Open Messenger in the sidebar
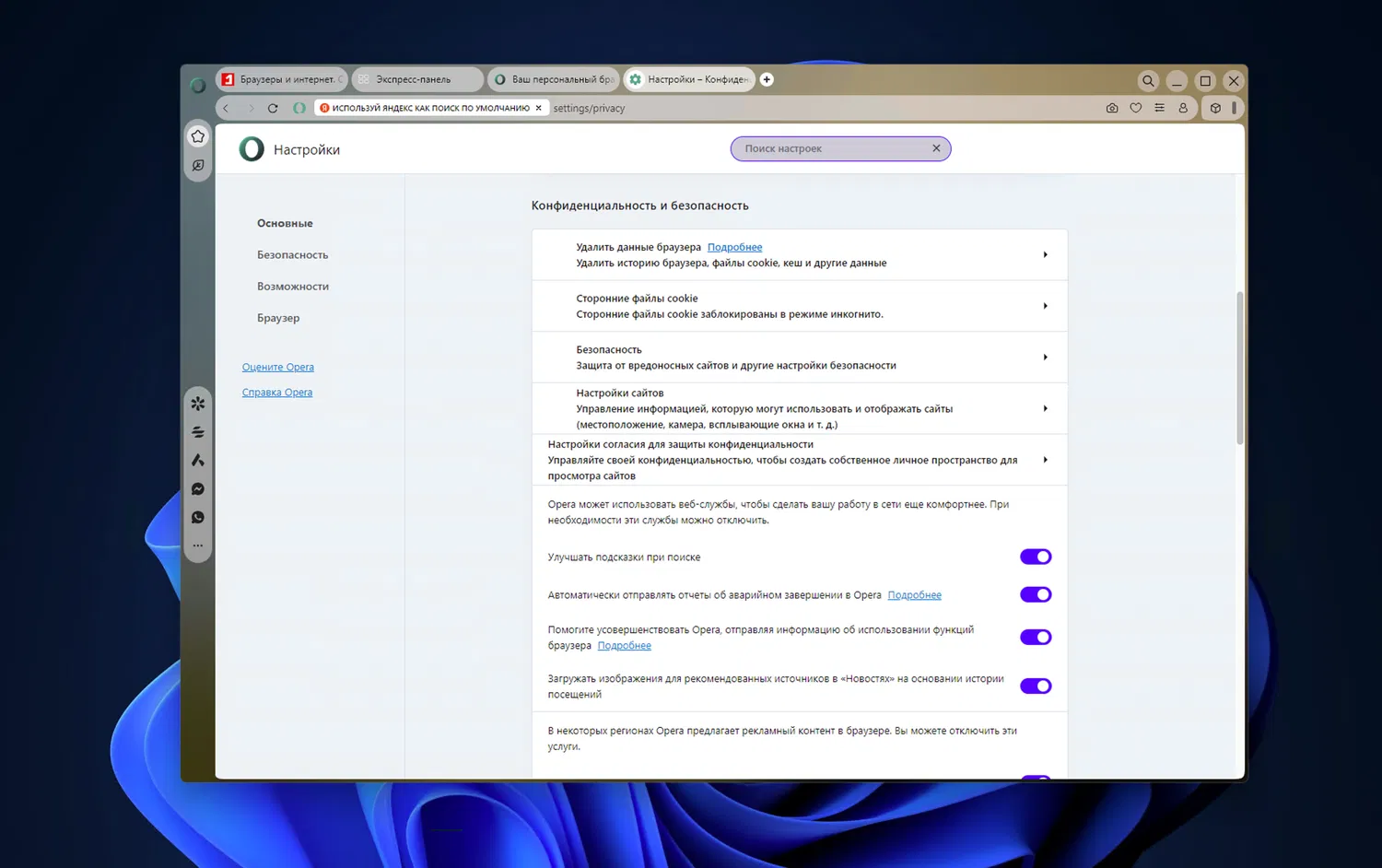Screen dimensions: 1382x868 point(198,489)
